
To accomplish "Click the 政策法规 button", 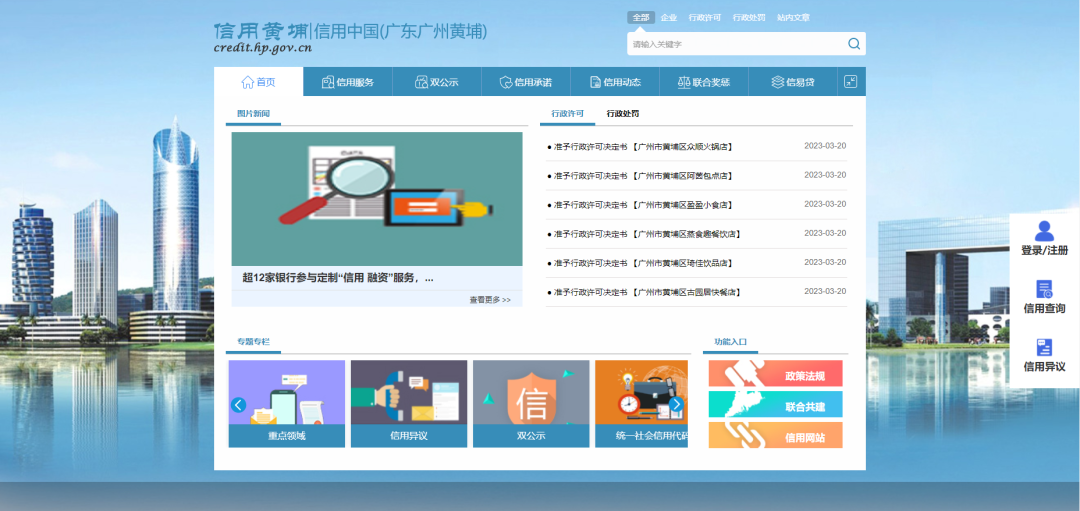I will pyautogui.click(x=776, y=374).
